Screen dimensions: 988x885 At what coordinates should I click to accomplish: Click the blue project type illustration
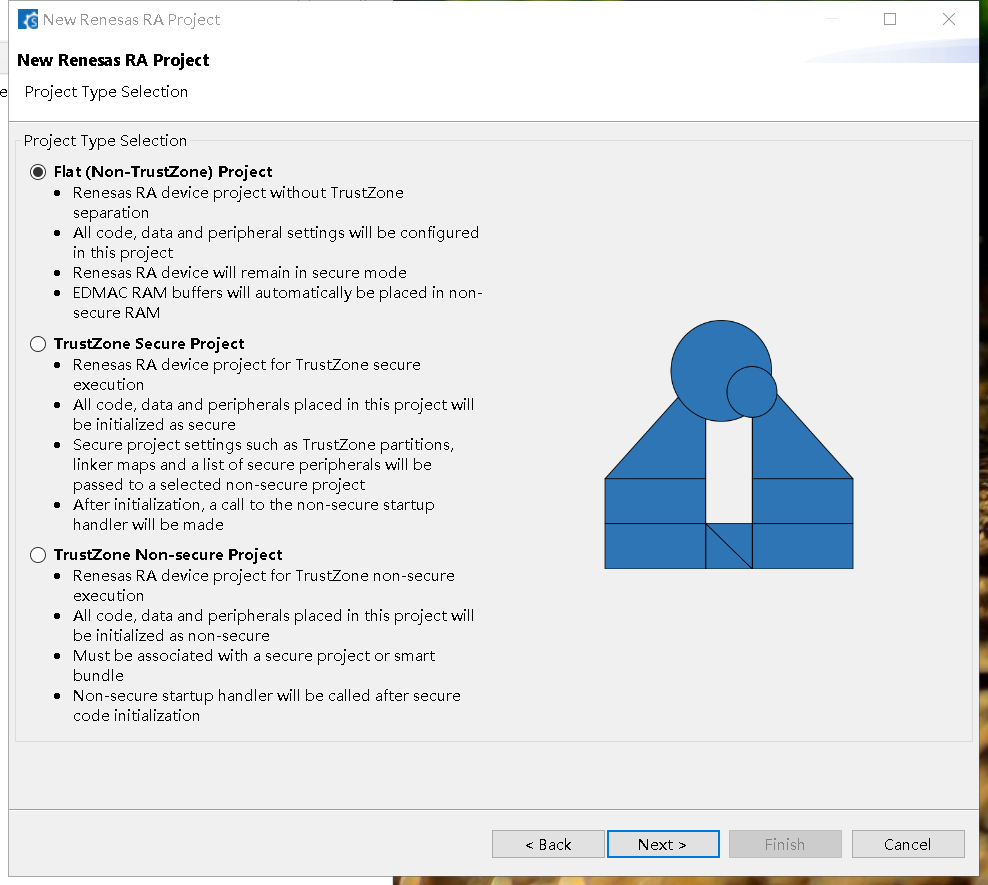pos(729,445)
